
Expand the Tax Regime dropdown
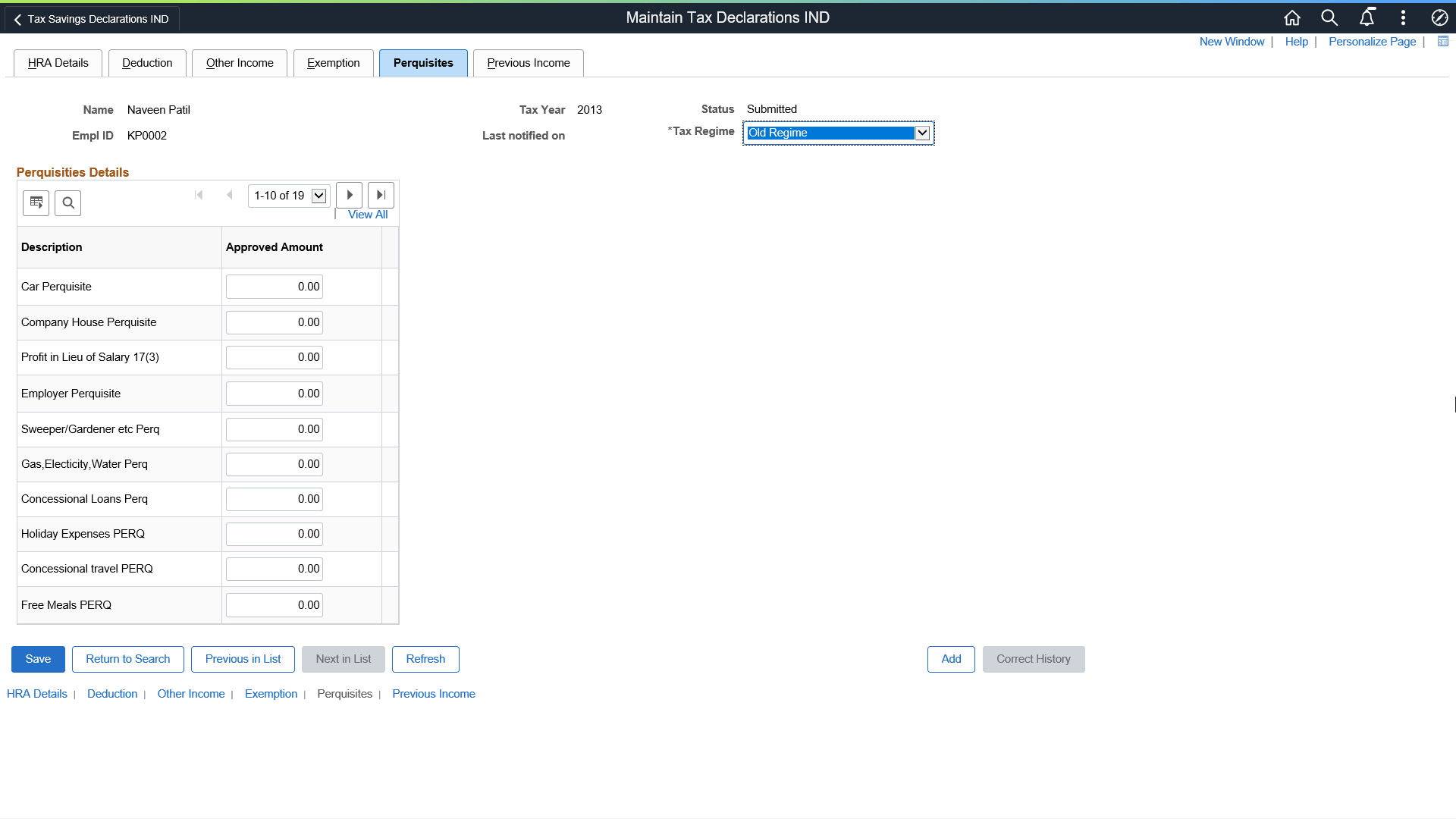(x=922, y=133)
